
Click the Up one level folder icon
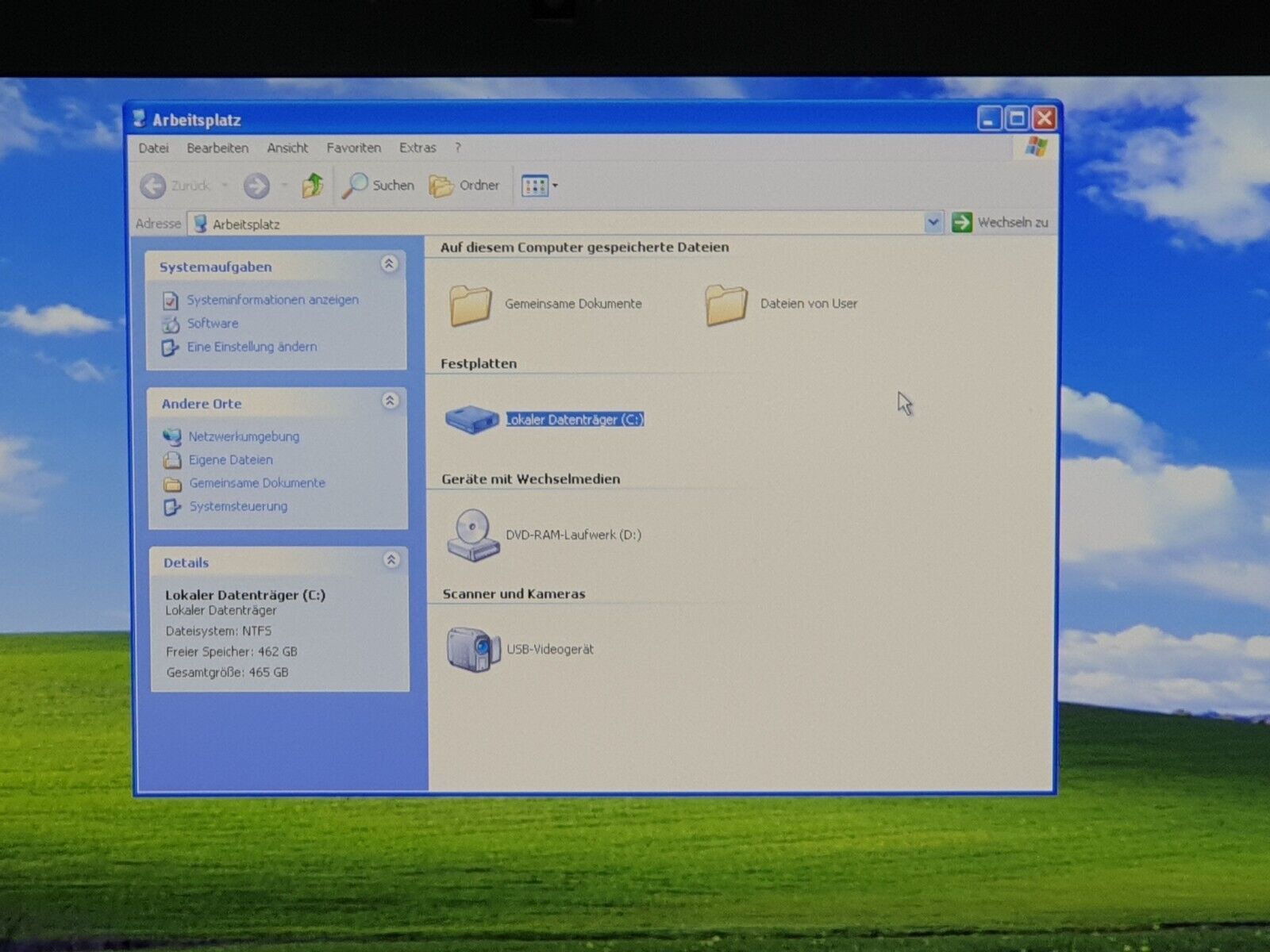[312, 186]
